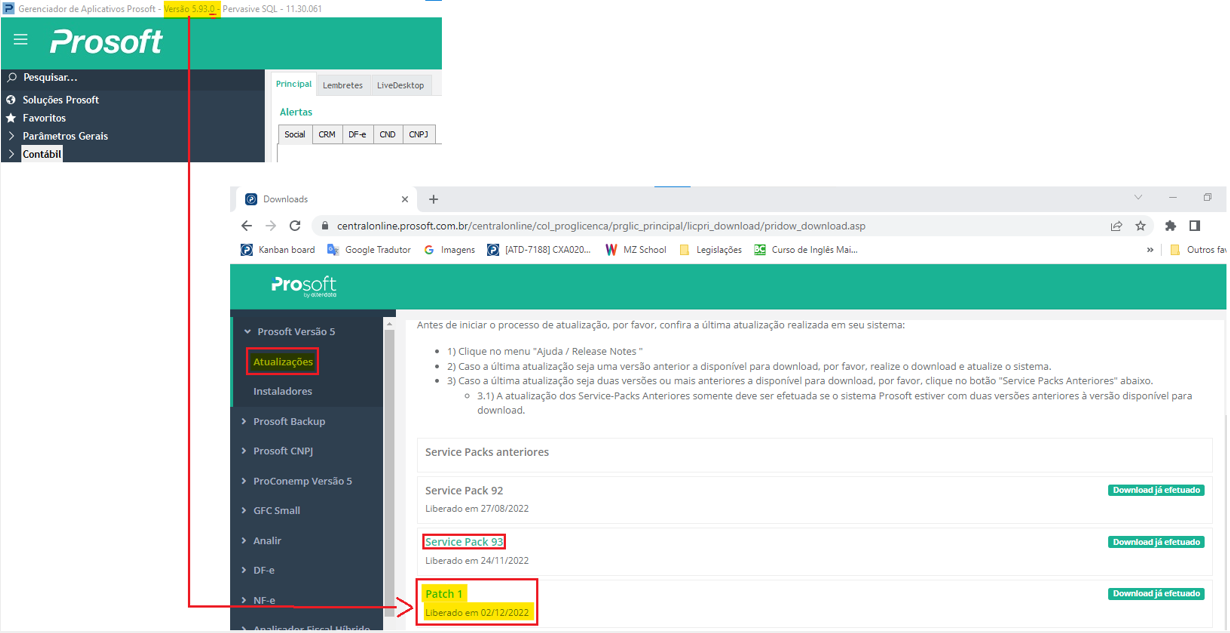Screen dimensions: 1230x633
Task: Click the browser address bar URL
Action: [x=600, y=226]
